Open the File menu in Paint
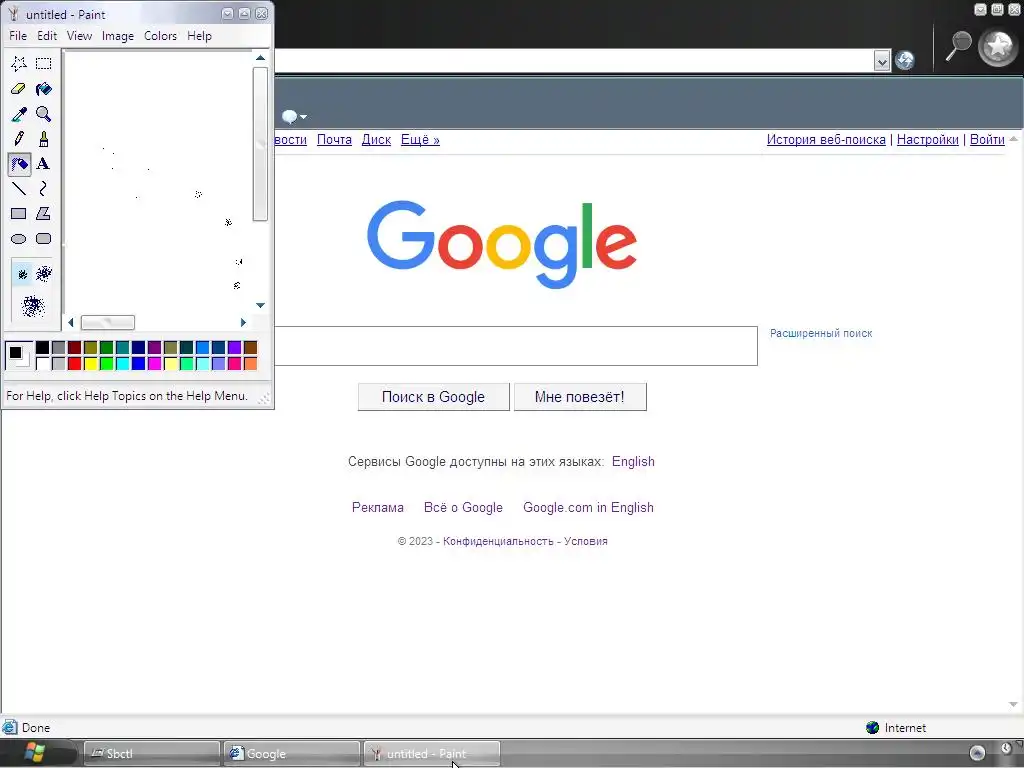The height and width of the screenshot is (768, 1024). [18, 36]
